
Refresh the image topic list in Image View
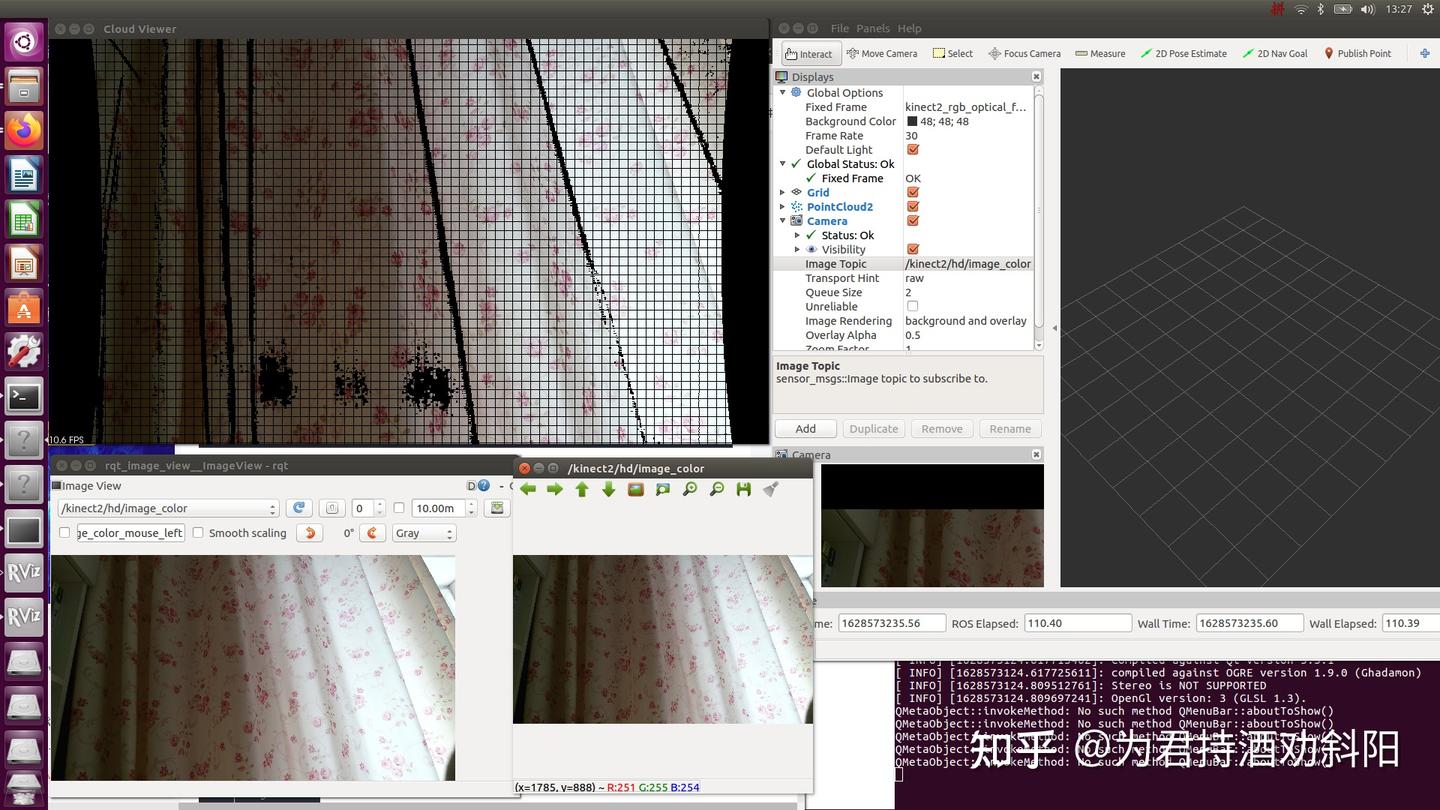click(298, 508)
